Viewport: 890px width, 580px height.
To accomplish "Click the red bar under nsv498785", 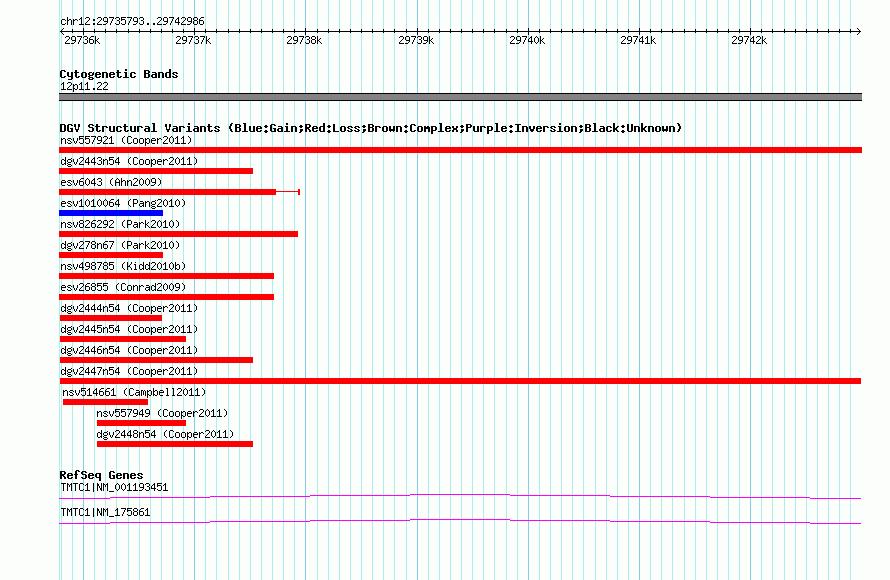I will (x=166, y=276).
